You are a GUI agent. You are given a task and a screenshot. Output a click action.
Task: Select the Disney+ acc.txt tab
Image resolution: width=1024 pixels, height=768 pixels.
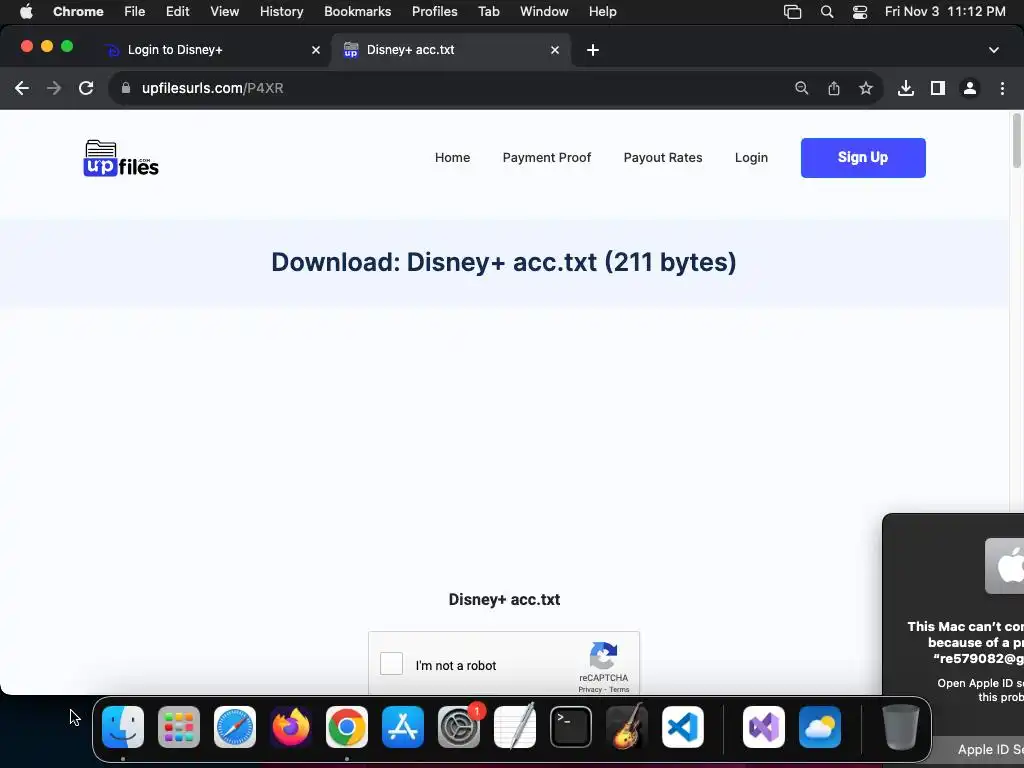[x=451, y=50]
